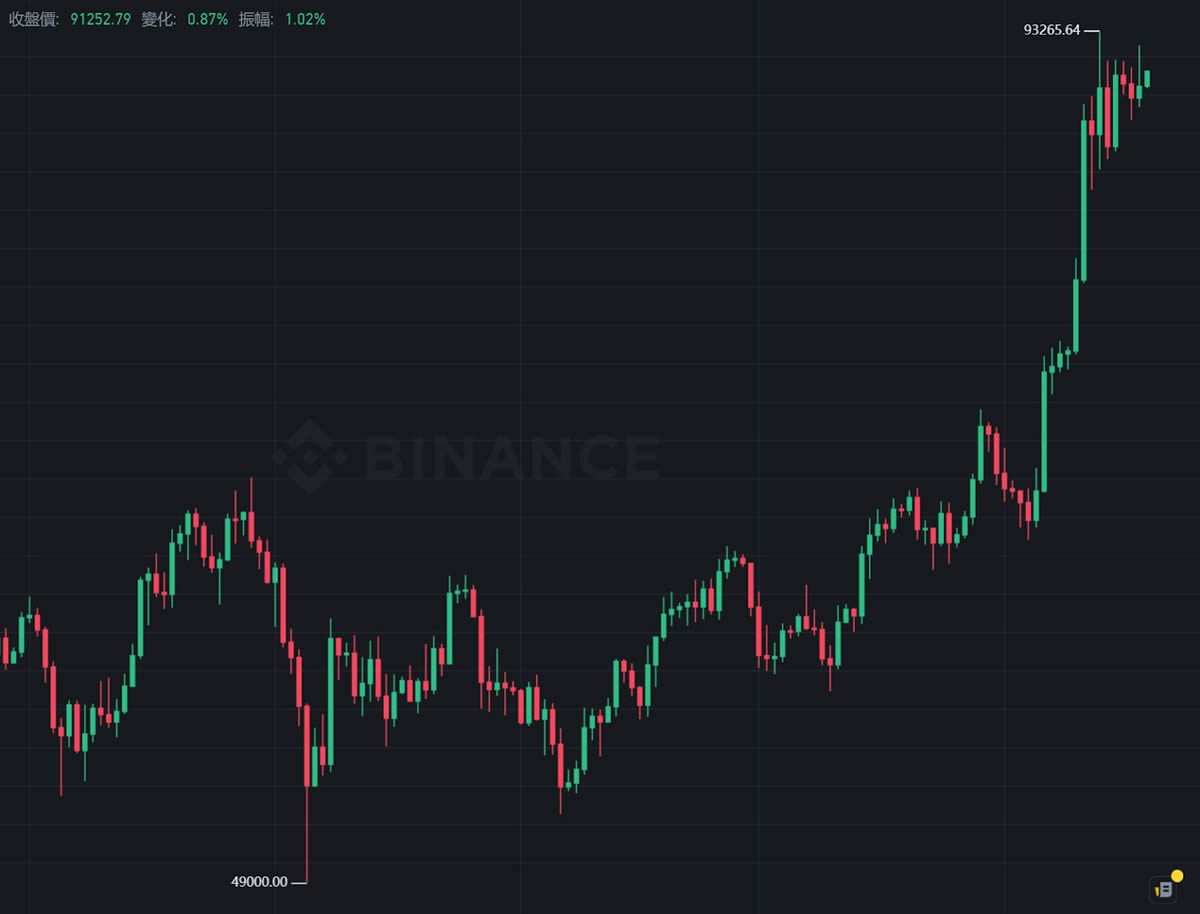Click the 變化 label
Image resolution: width=1200 pixels, height=914 pixels.
(x=159, y=19)
